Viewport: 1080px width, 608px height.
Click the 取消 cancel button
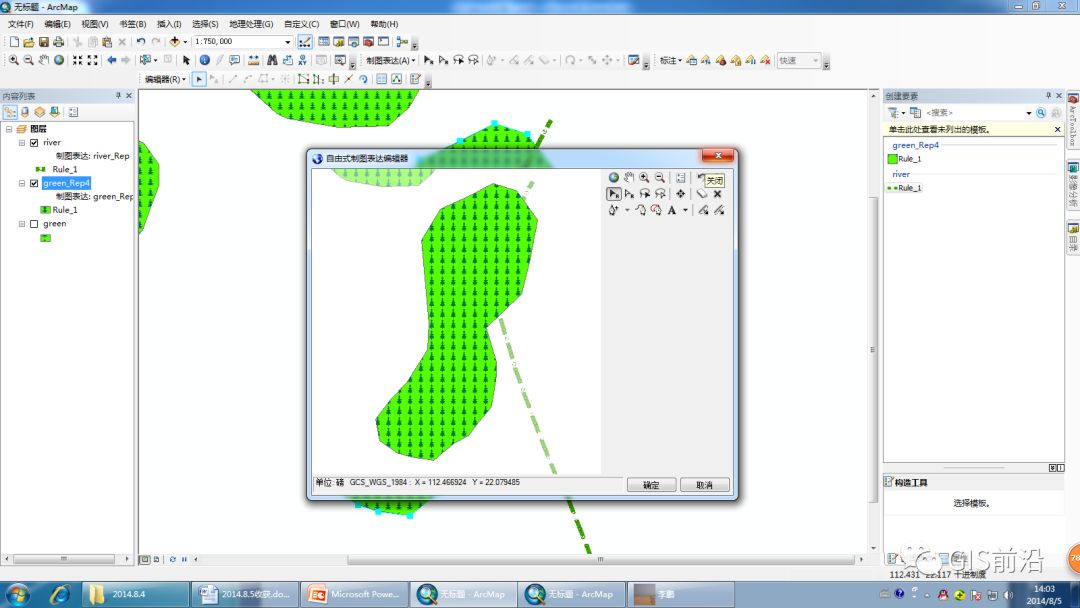[x=704, y=485]
